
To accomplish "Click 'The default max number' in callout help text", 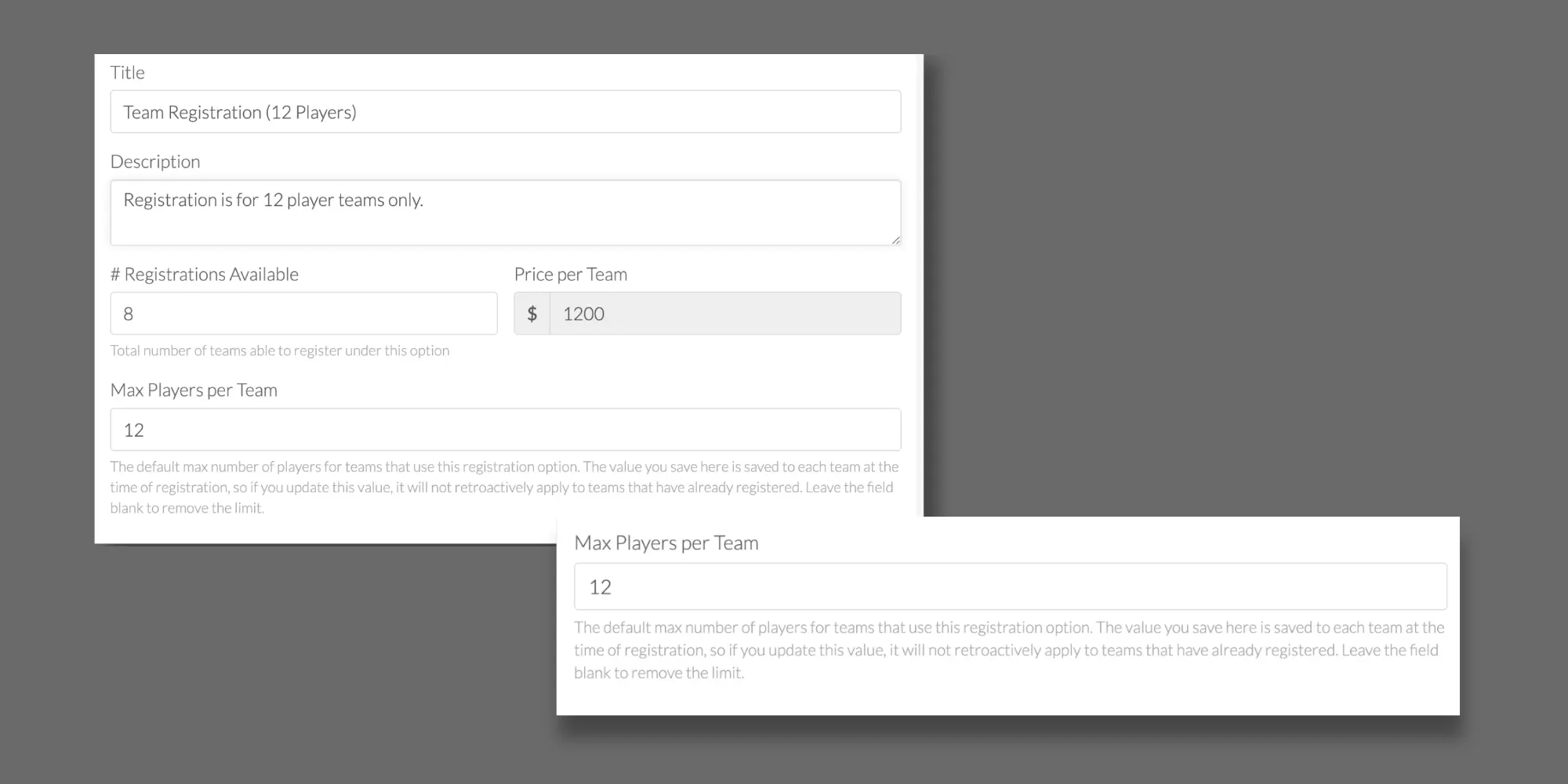I will [655, 627].
